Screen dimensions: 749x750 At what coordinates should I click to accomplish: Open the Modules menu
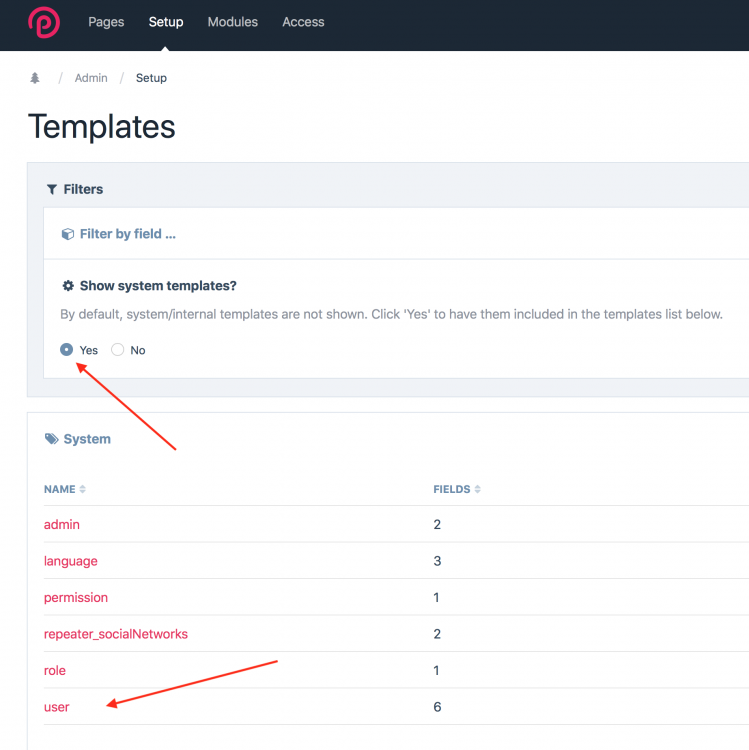click(232, 22)
